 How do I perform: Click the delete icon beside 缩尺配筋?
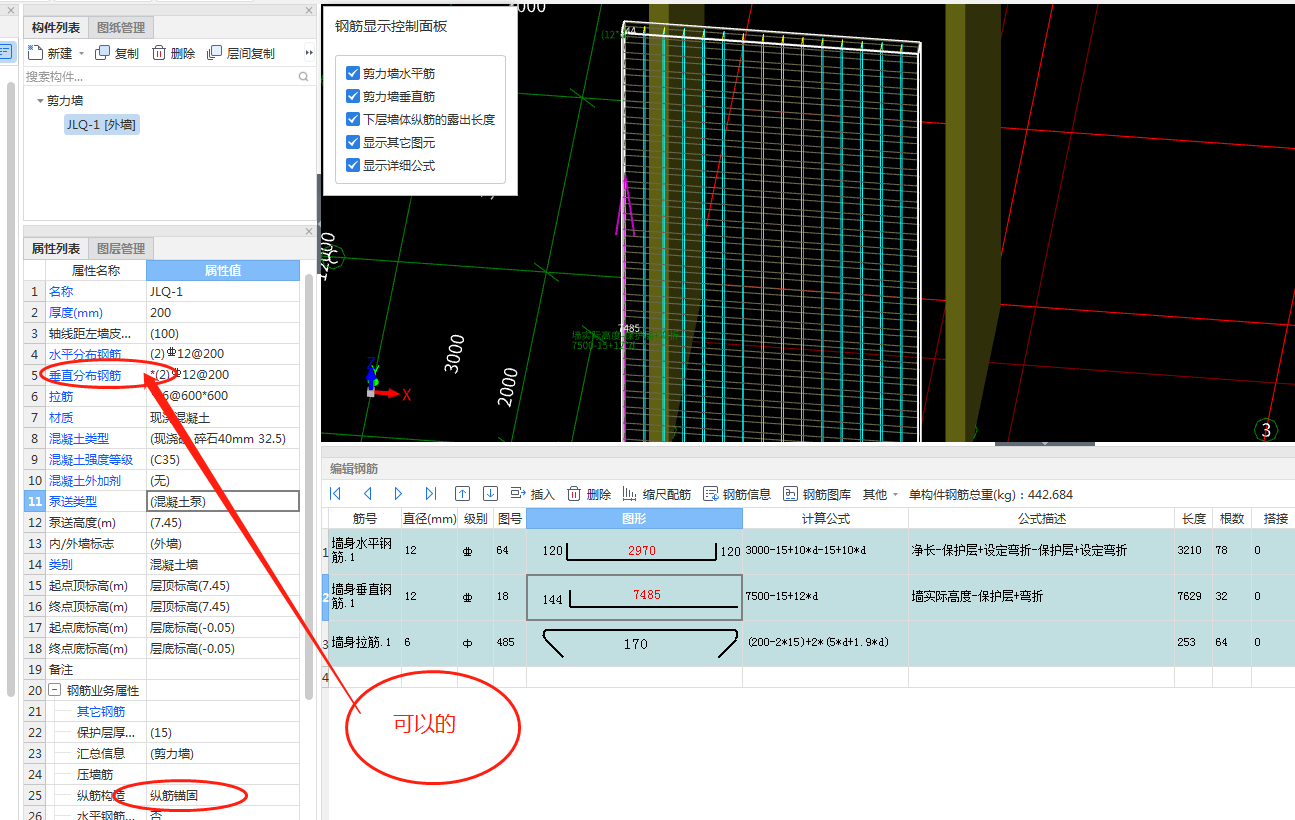(x=574, y=494)
